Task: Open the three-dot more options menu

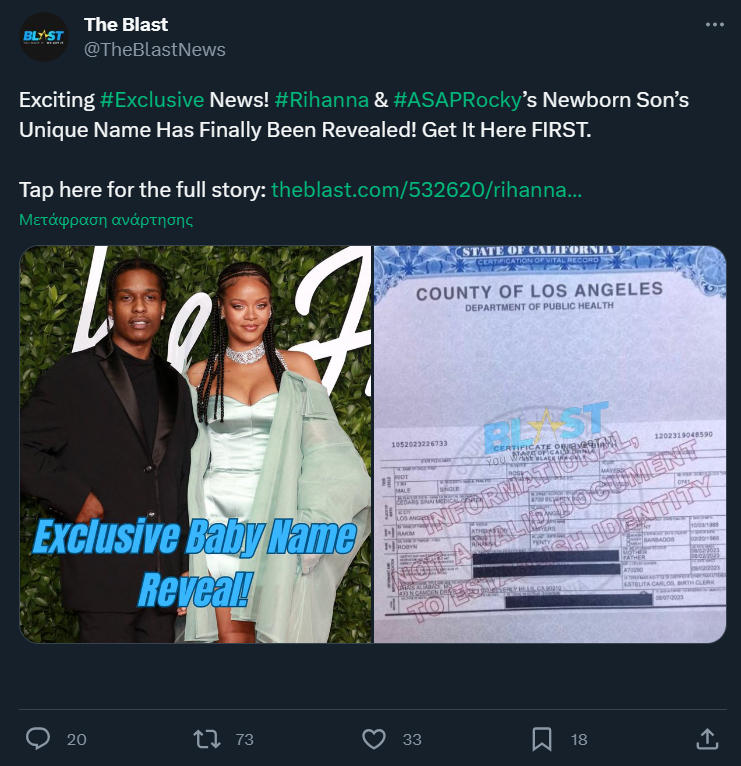Action: coord(715,25)
